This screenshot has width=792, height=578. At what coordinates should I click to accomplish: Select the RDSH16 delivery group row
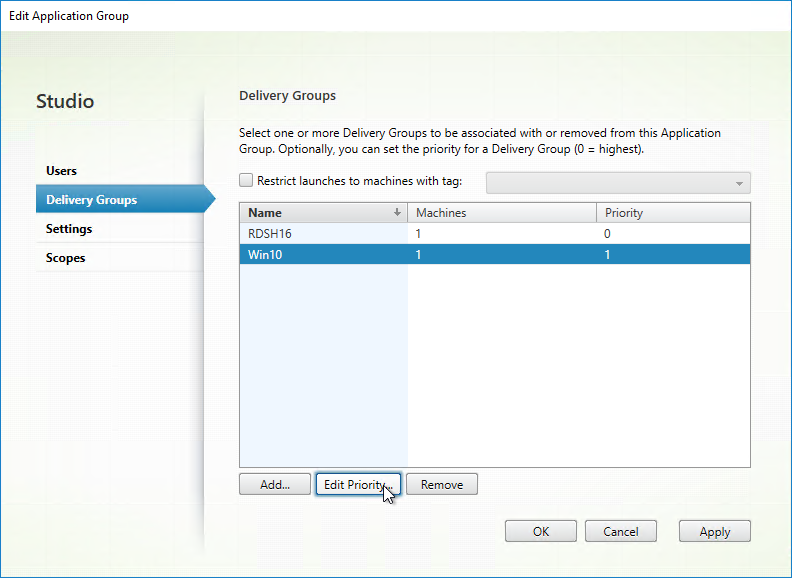click(495, 233)
